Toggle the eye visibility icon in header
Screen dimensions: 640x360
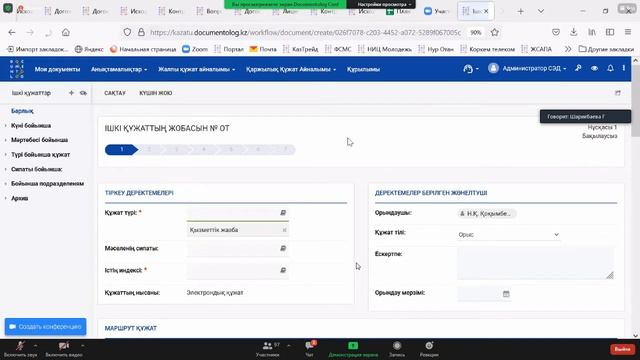point(594,69)
